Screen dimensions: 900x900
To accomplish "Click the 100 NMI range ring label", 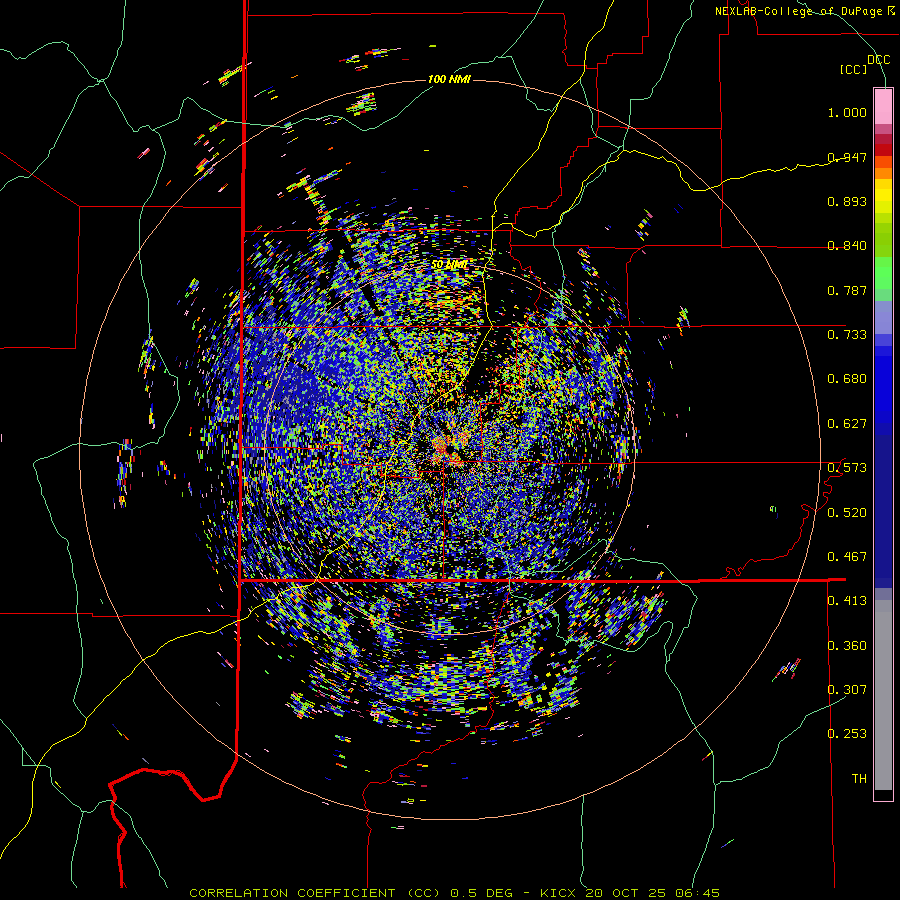I will [x=449, y=79].
